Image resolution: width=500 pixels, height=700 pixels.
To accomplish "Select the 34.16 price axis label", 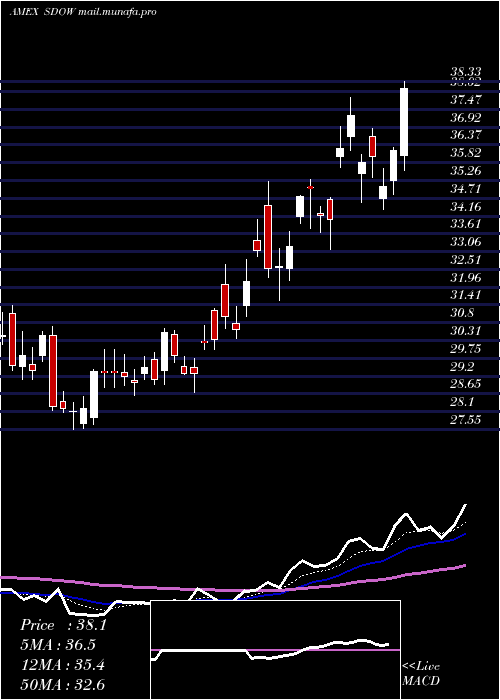I will click(466, 206).
